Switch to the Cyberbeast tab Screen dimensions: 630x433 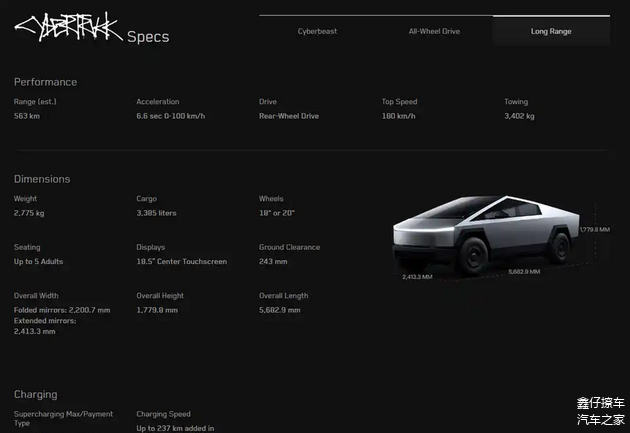317,31
